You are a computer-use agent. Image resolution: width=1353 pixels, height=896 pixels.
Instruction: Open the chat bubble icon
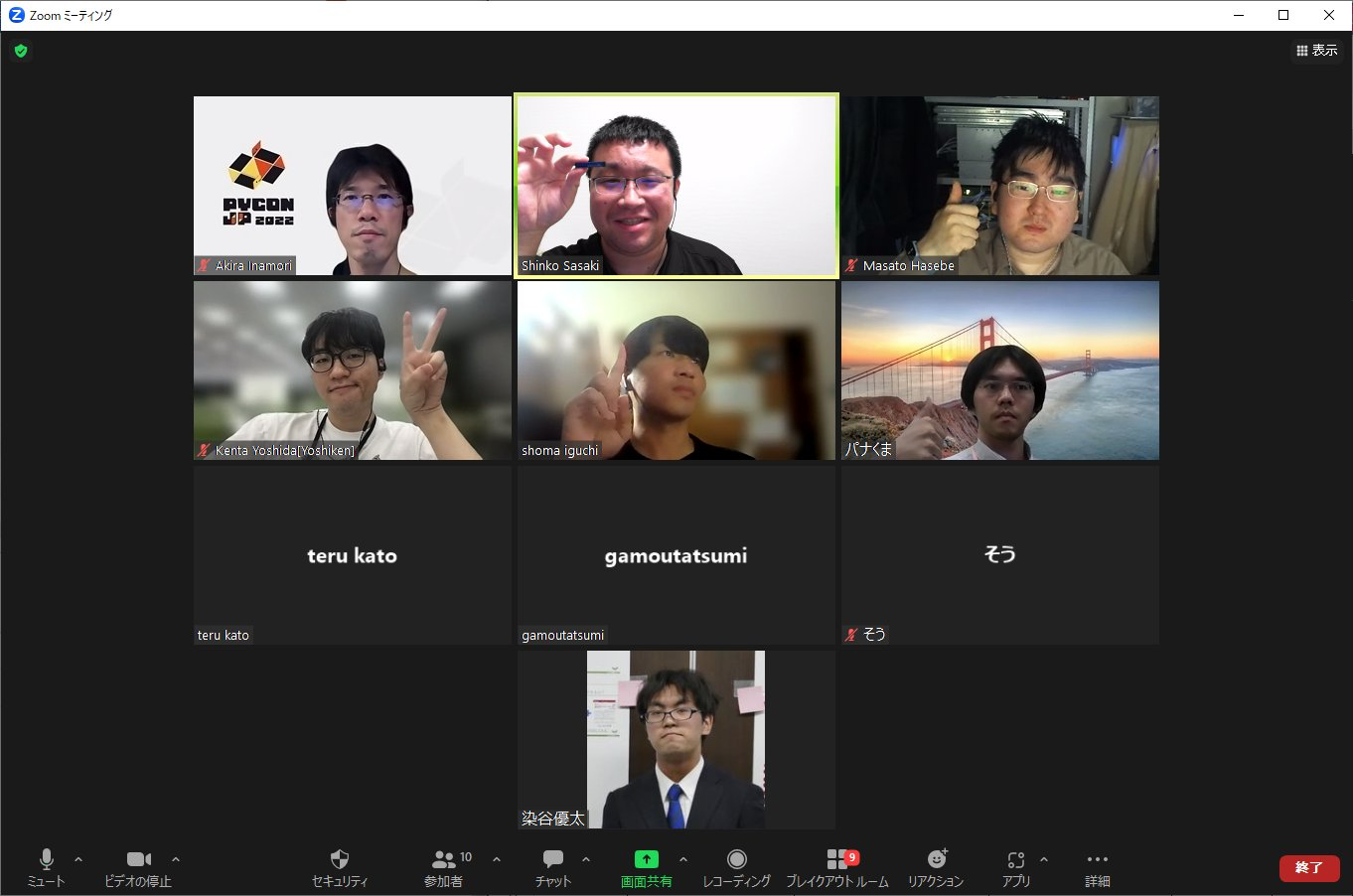553,859
